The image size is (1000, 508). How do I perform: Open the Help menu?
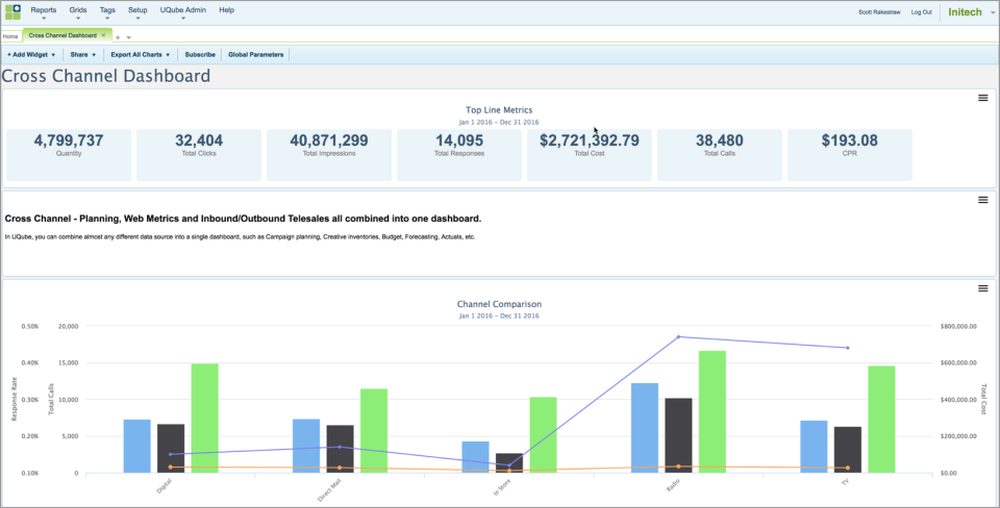226,10
